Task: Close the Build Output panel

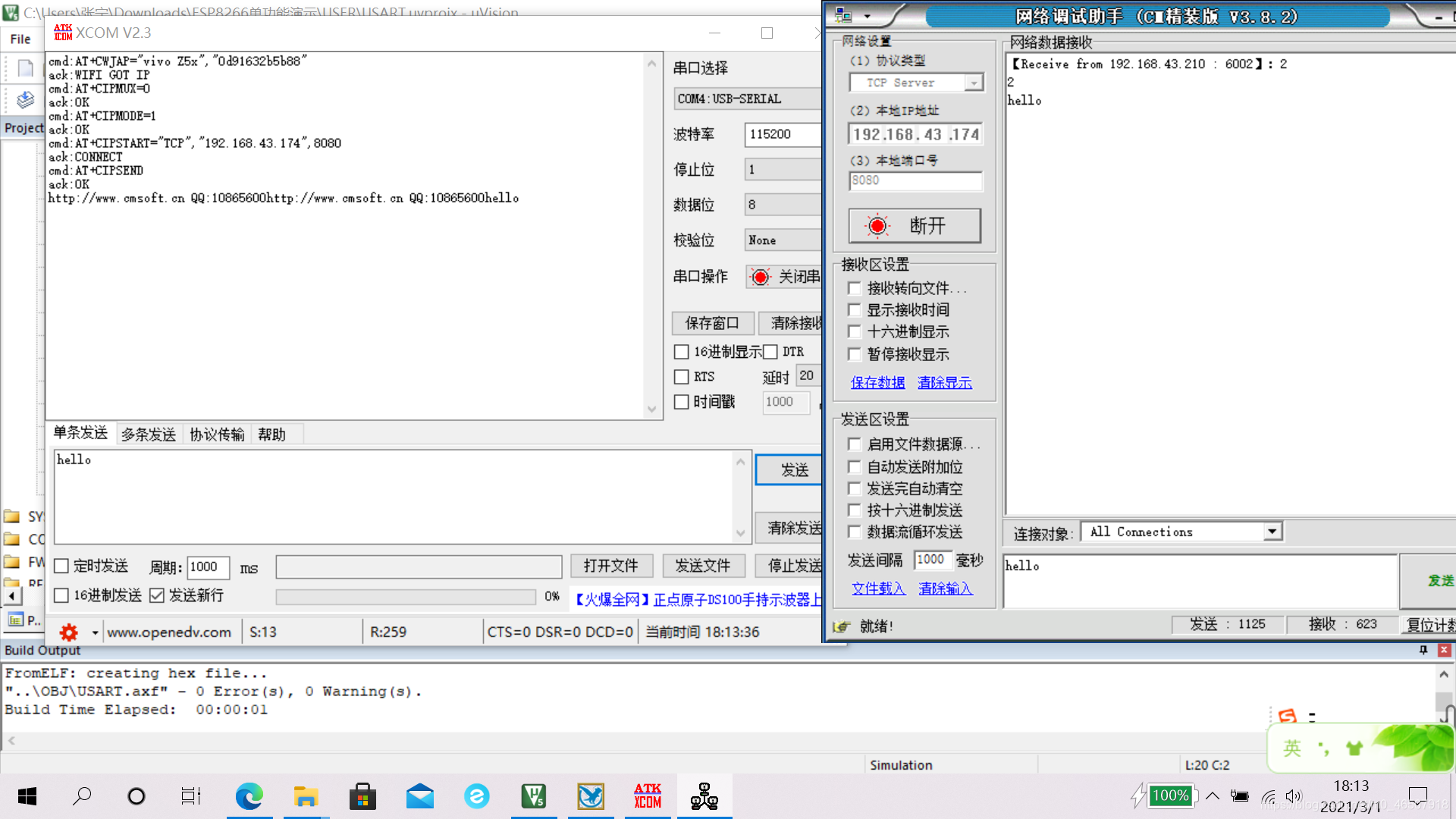Action: [x=1444, y=650]
